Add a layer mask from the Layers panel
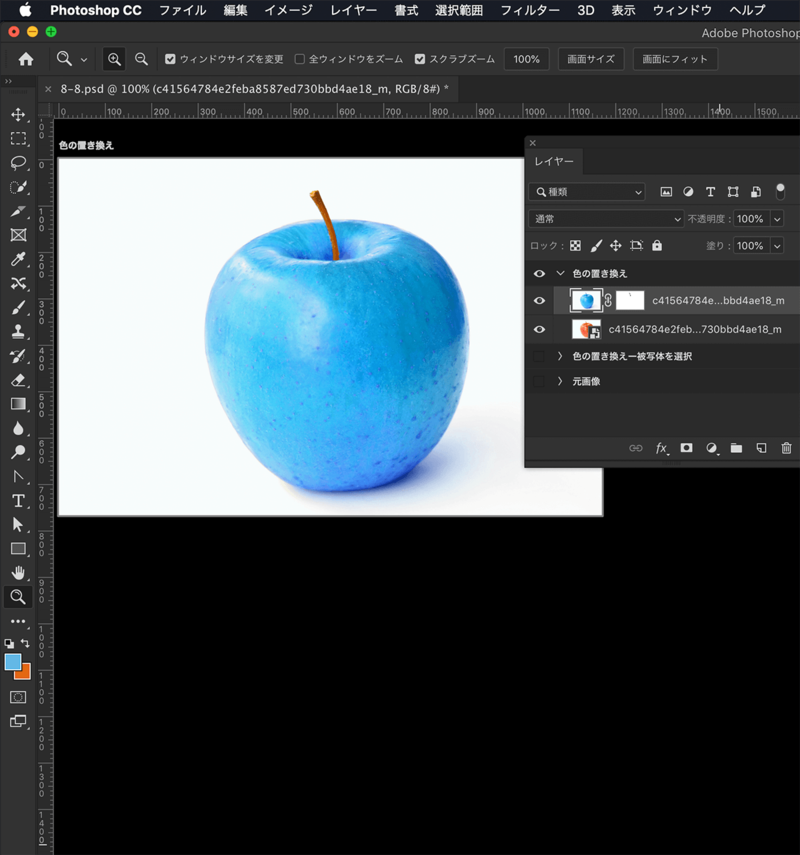The width and height of the screenshot is (800, 855). pyautogui.click(x=686, y=448)
